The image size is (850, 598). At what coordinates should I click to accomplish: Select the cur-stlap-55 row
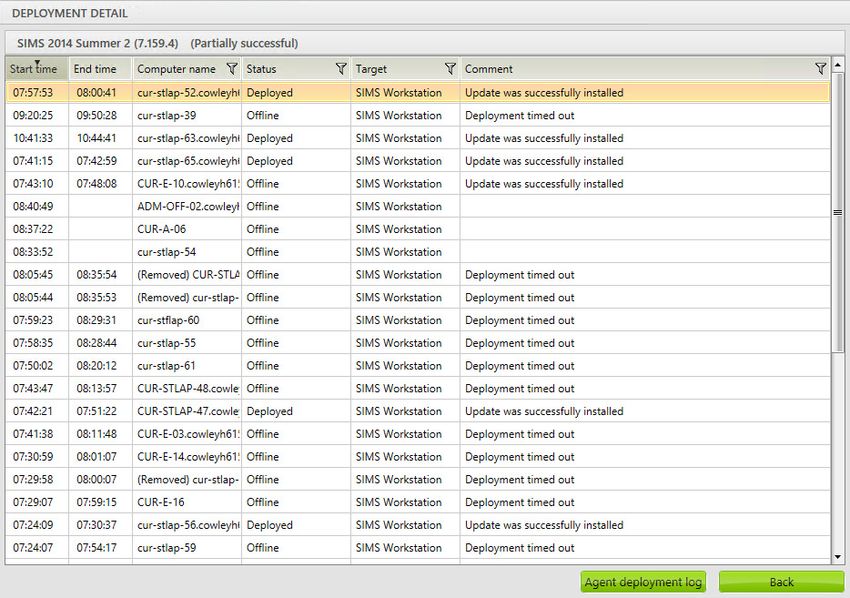418,343
